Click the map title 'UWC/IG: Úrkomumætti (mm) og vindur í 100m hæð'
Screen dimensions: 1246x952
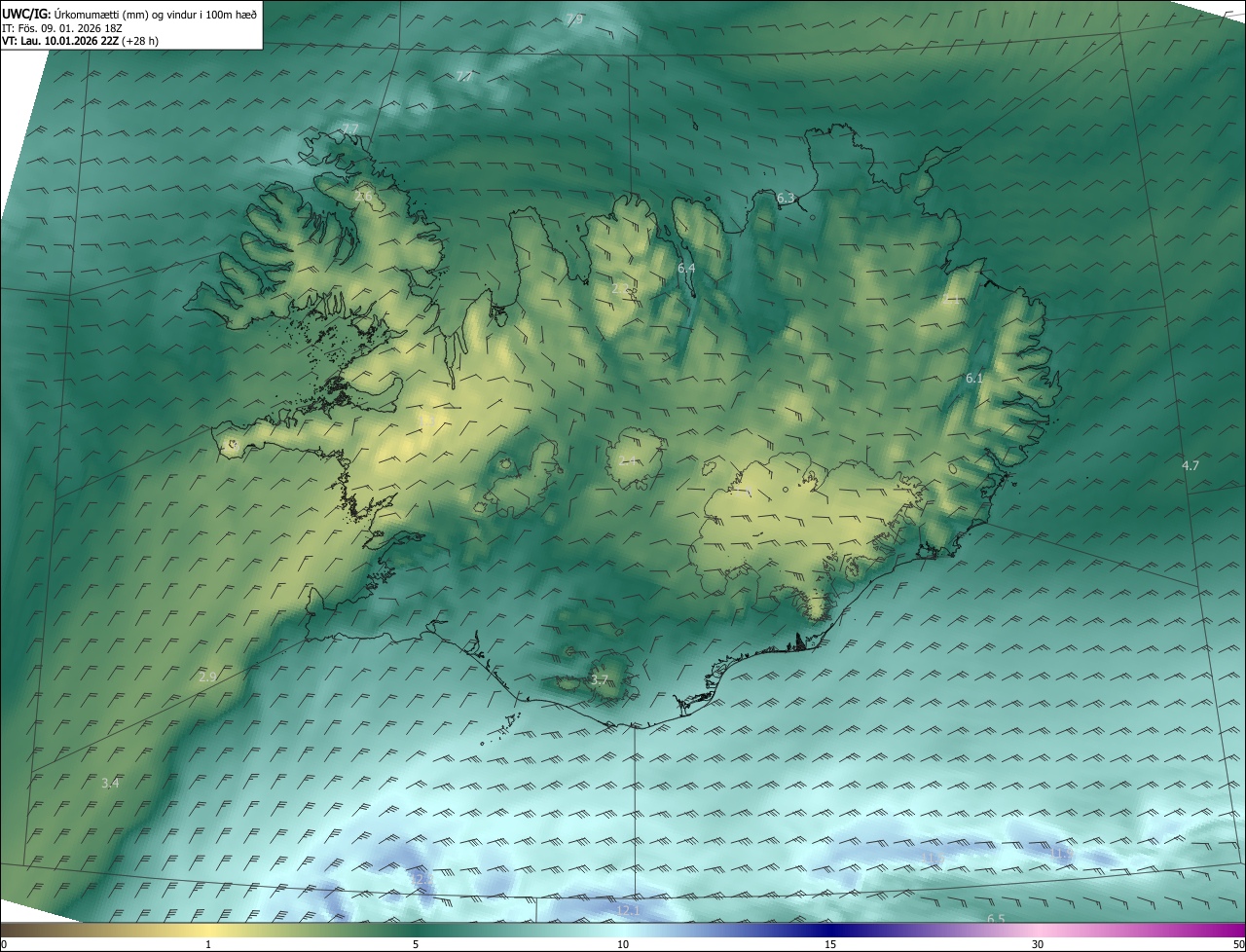pos(129,14)
